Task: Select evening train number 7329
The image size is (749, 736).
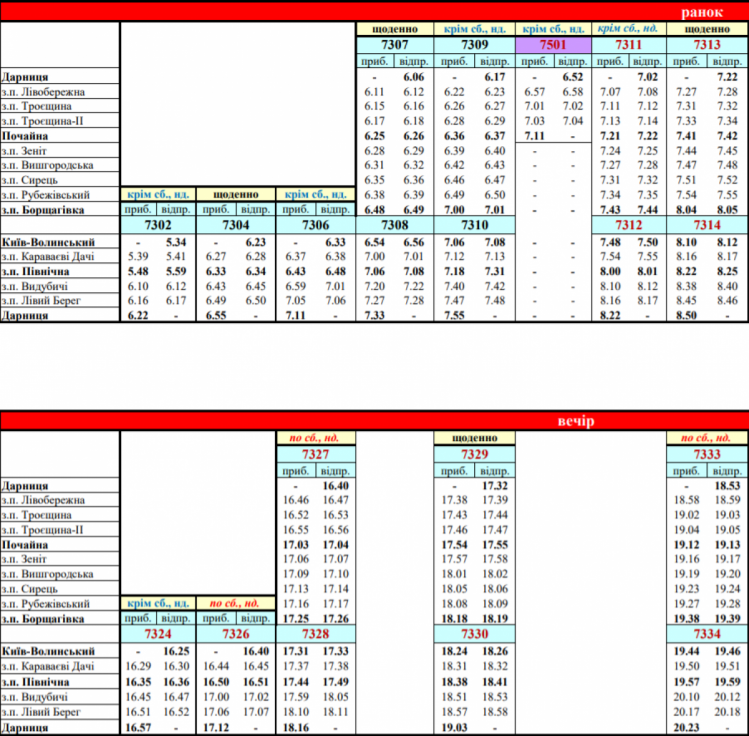Action: tap(474, 454)
